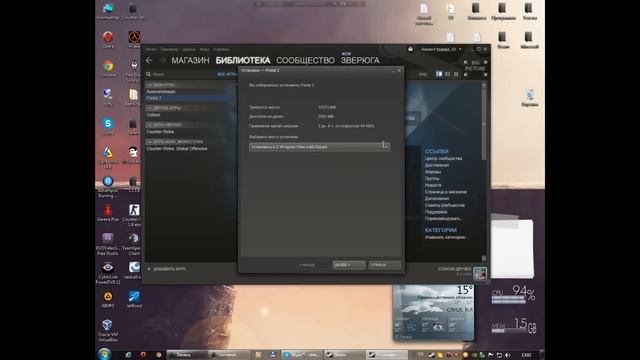This screenshot has width=640, height=360.
Task: Select Portal 2 in the library list
Action: tap(190, 98)
